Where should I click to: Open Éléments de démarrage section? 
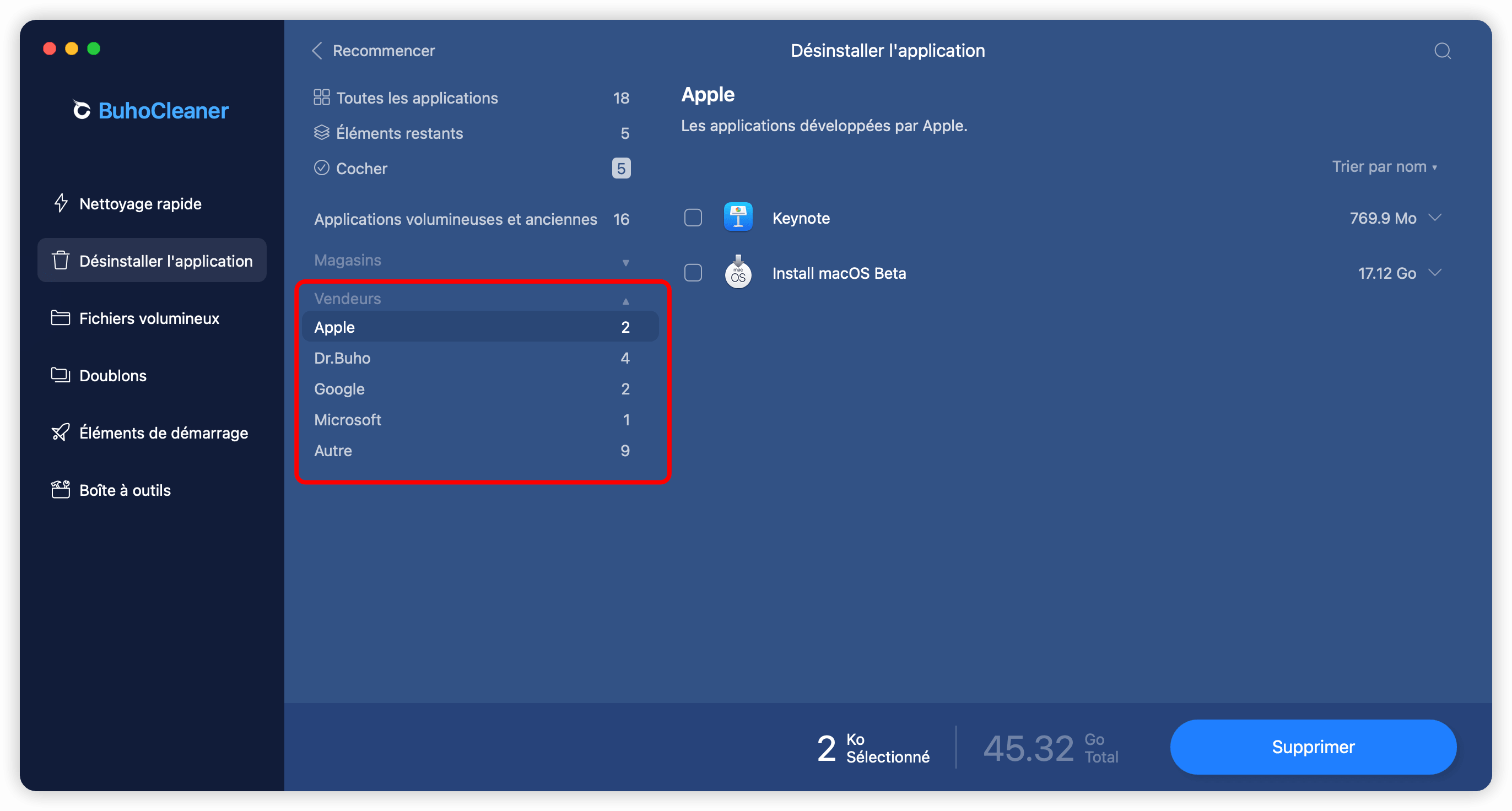point(152,432)
